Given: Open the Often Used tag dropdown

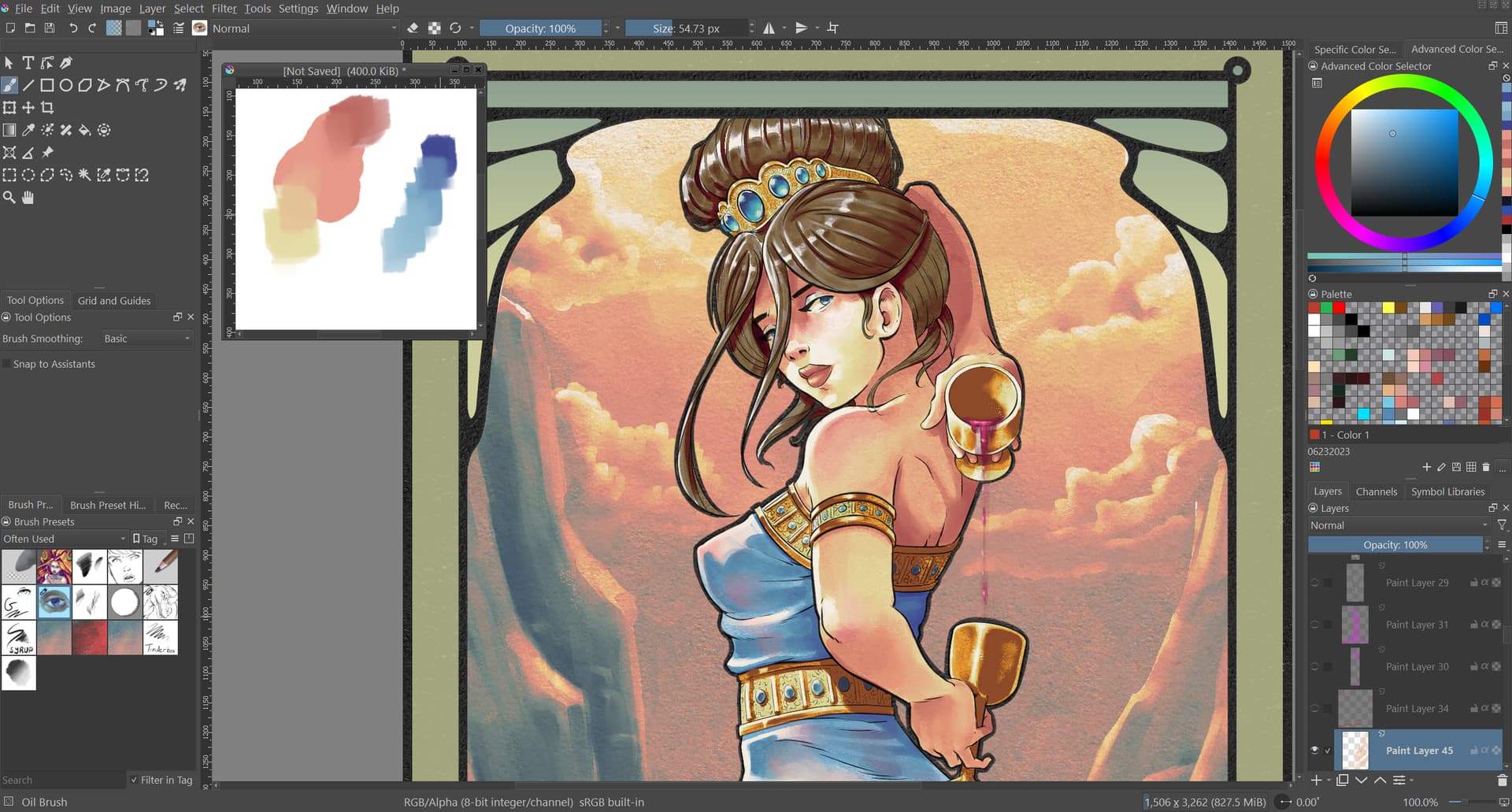Looking at the screenshot, I should (64, 539).
